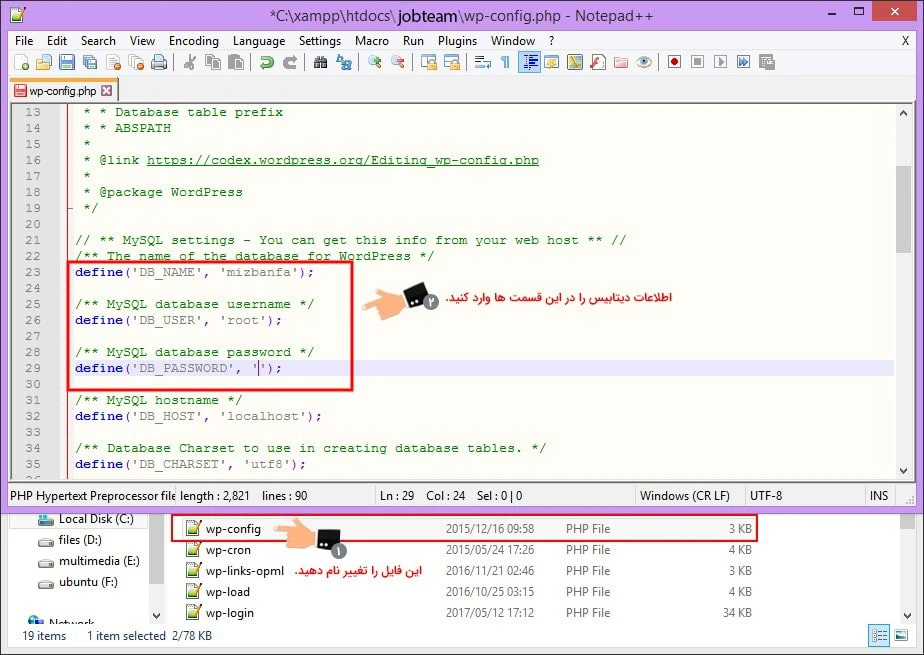Toggle Show All Characters pilcrow icon

point(505,62)
